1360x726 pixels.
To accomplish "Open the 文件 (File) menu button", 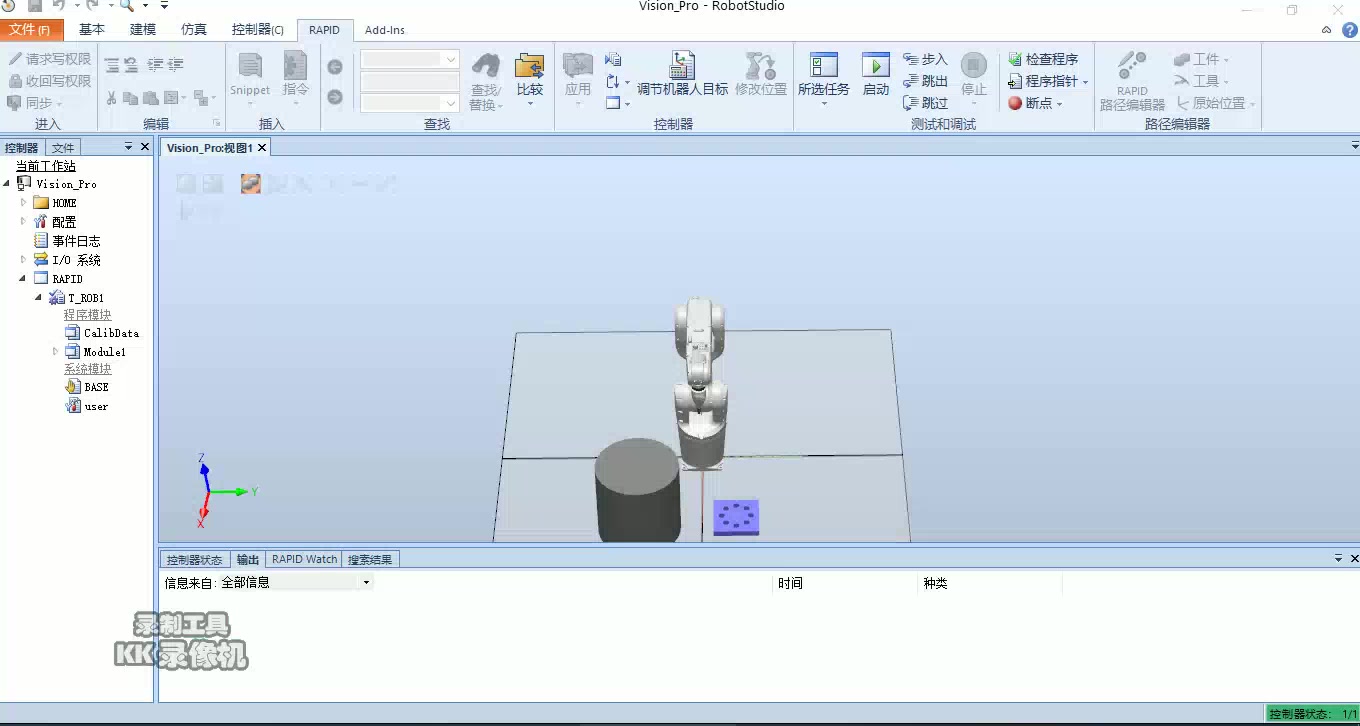I will (32, 30).
